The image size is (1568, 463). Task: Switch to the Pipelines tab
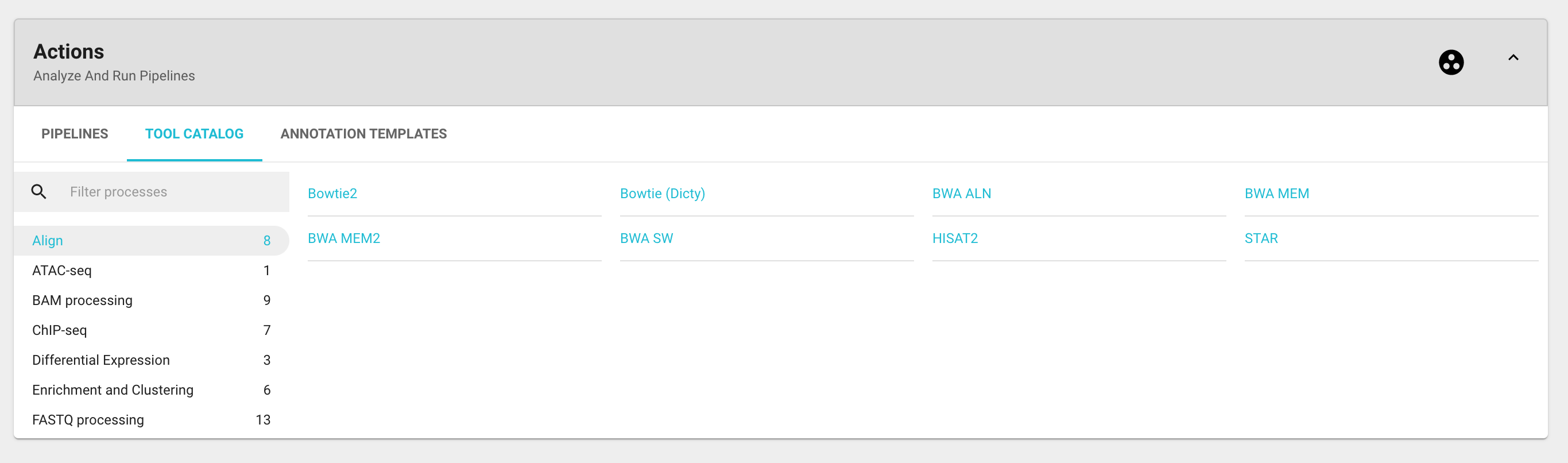coord(75,134)
